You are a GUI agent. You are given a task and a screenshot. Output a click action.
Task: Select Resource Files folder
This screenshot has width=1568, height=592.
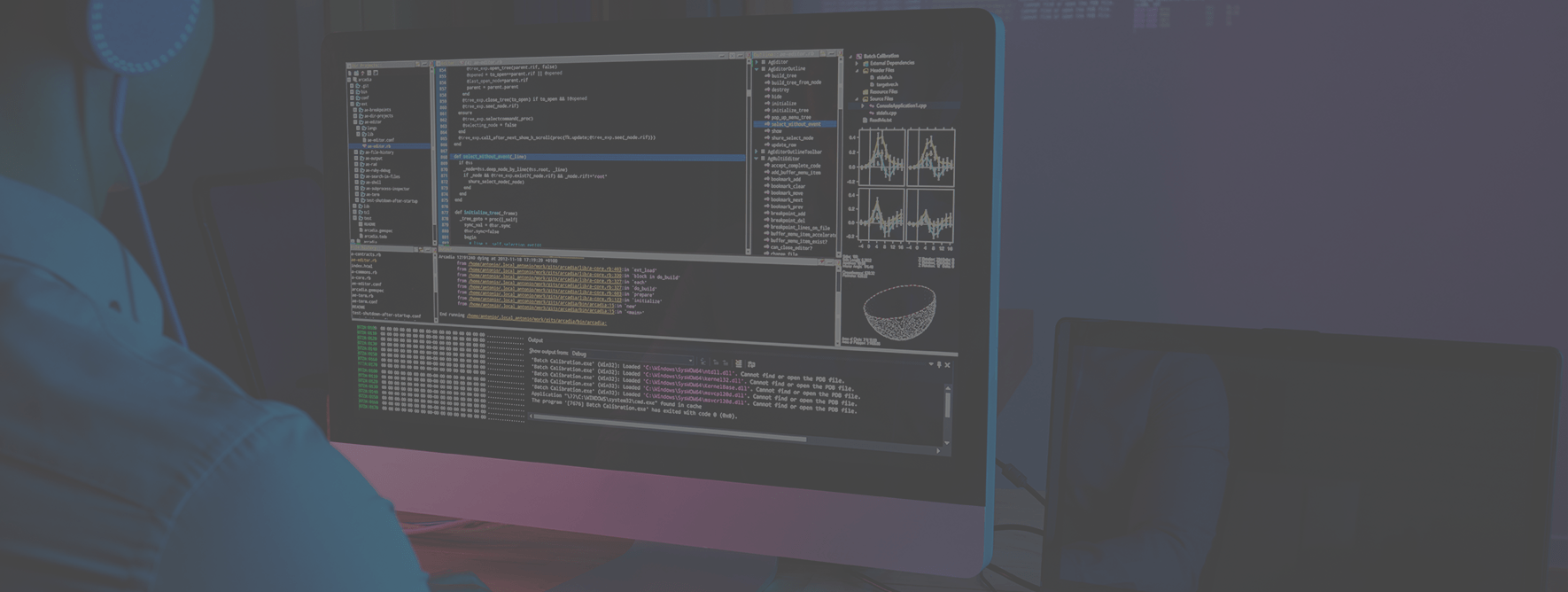click(x=883, y=91)
